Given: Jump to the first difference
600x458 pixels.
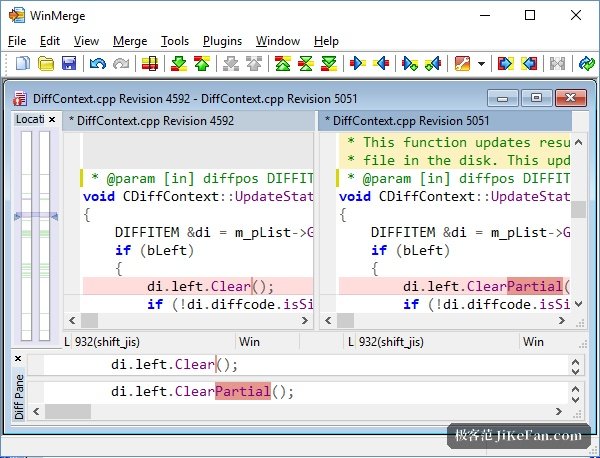Looking at the screenshot, I should click(282, 64).
